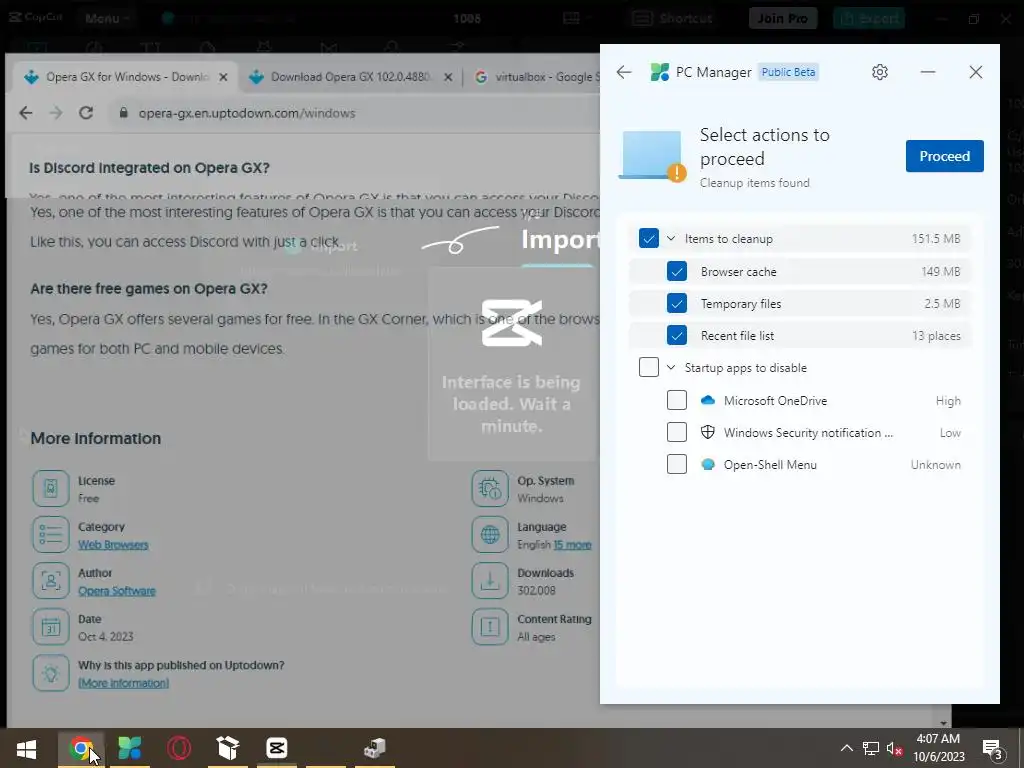Click the muted volume tray icon
The width and height of the screenshot is (1024, 768).
pyautogui.click(x=895, y=749)
